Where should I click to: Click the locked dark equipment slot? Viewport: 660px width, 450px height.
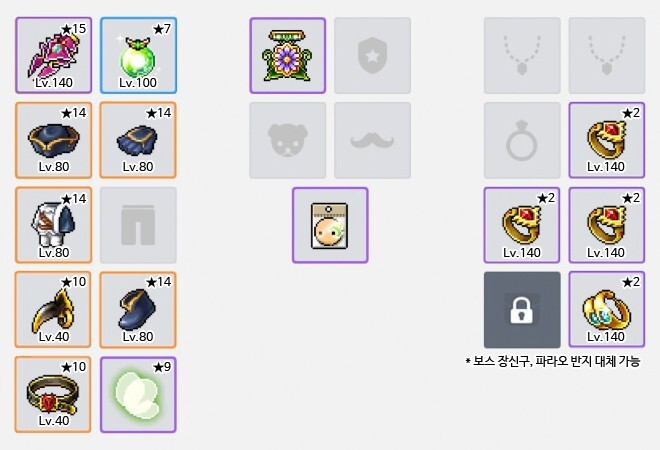522,309
